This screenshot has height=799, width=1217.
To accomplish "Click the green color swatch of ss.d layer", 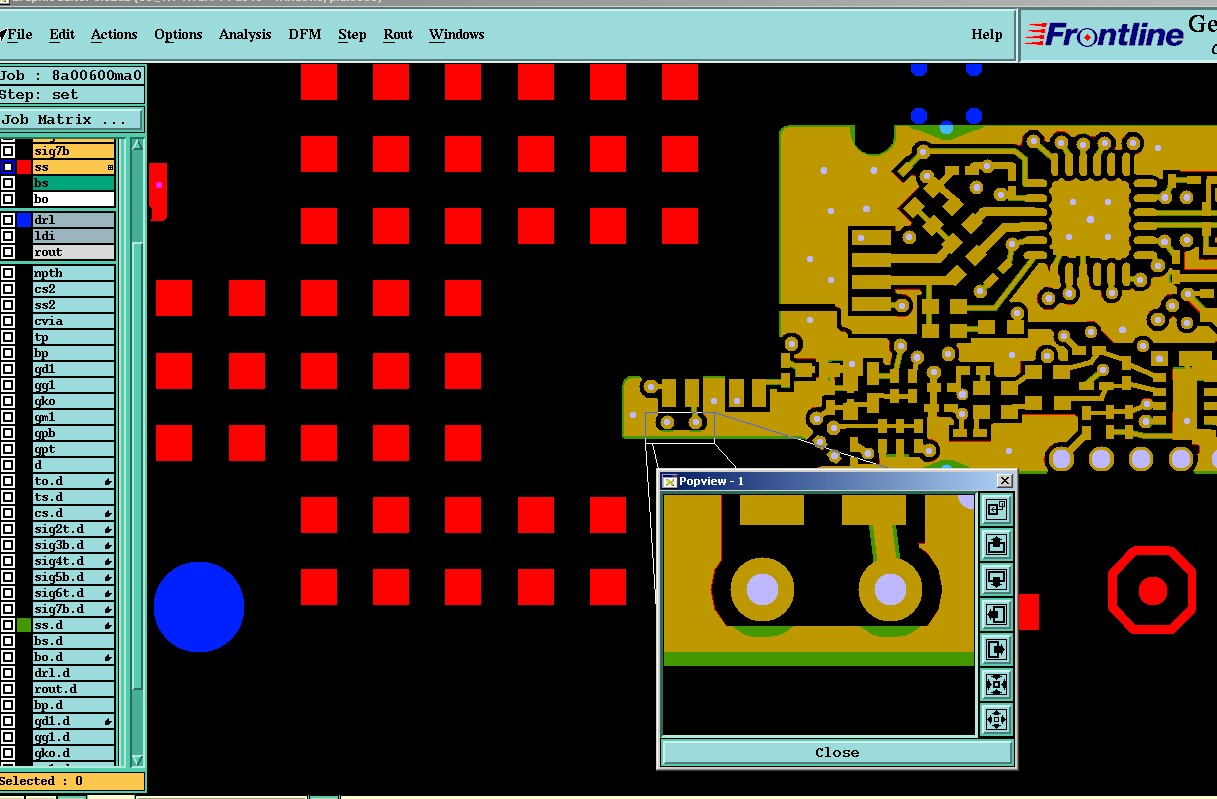I will pos(24,625).
